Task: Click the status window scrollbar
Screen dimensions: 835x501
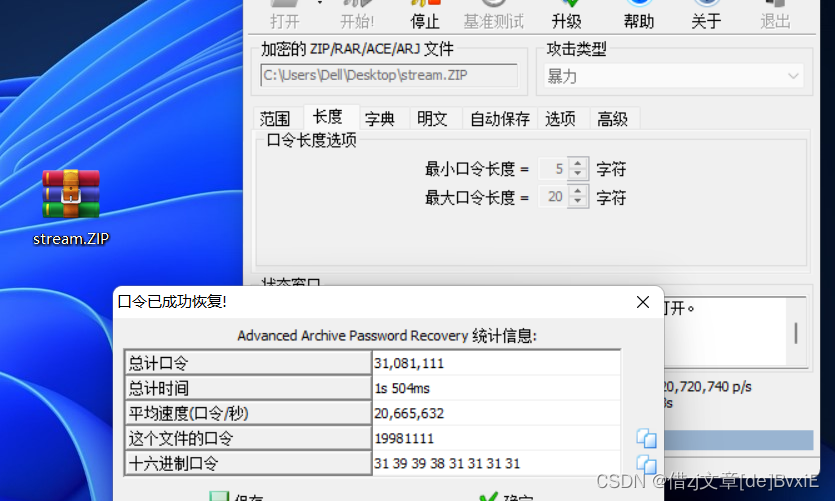Action: (x=796, y=332)
